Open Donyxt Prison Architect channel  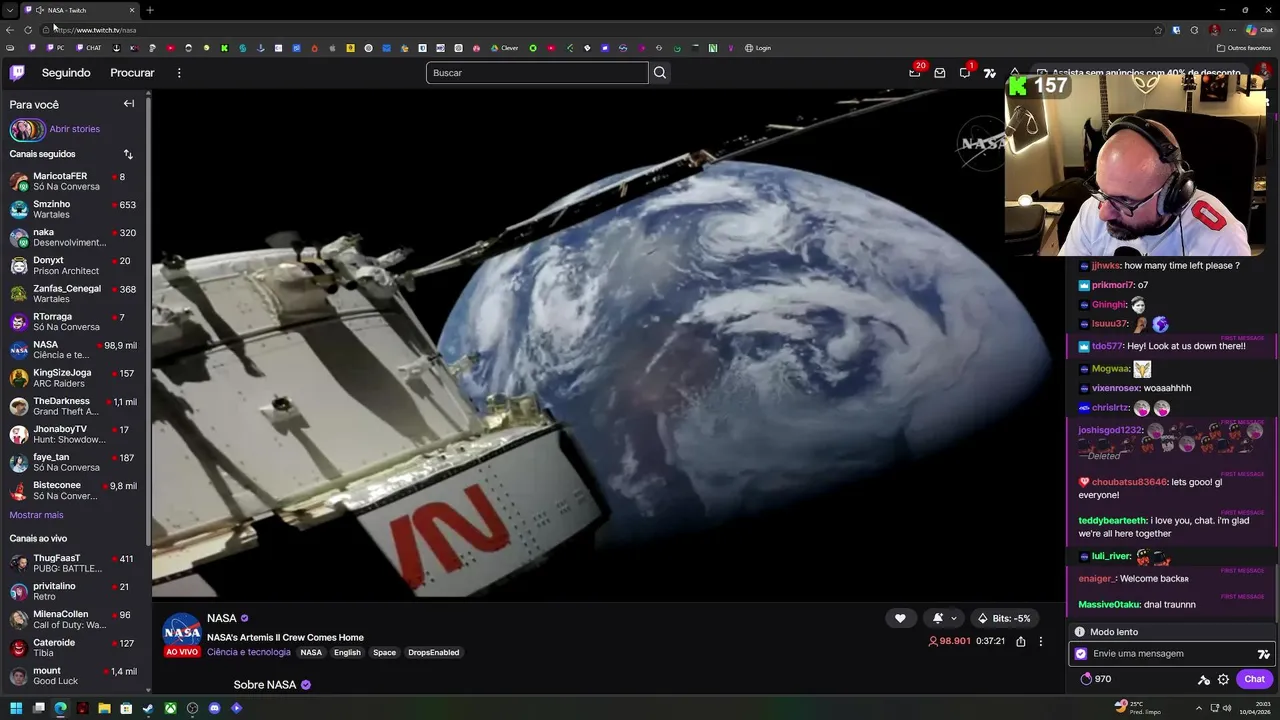point(75,265)
